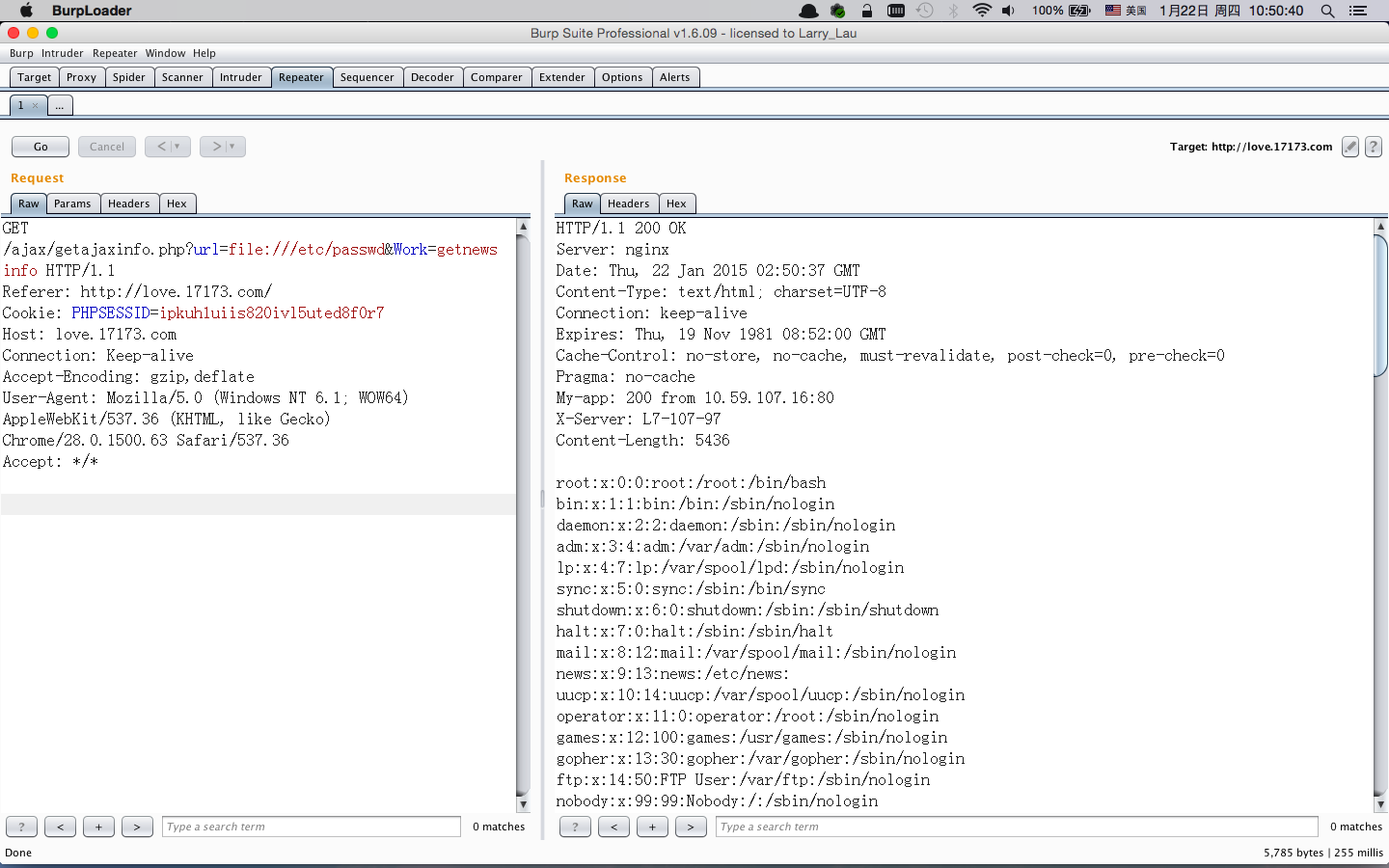The width and height of the screenshot is (1389, 868).
Task: Click the PHPSESSID cookie value in the request
Action: [x=272, y=313]
